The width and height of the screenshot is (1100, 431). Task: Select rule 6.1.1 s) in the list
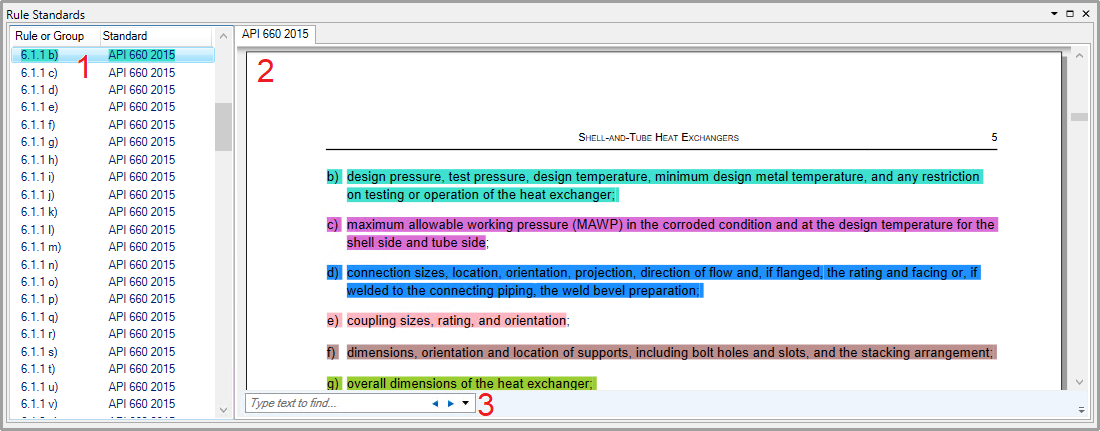(x=40, y=352)
